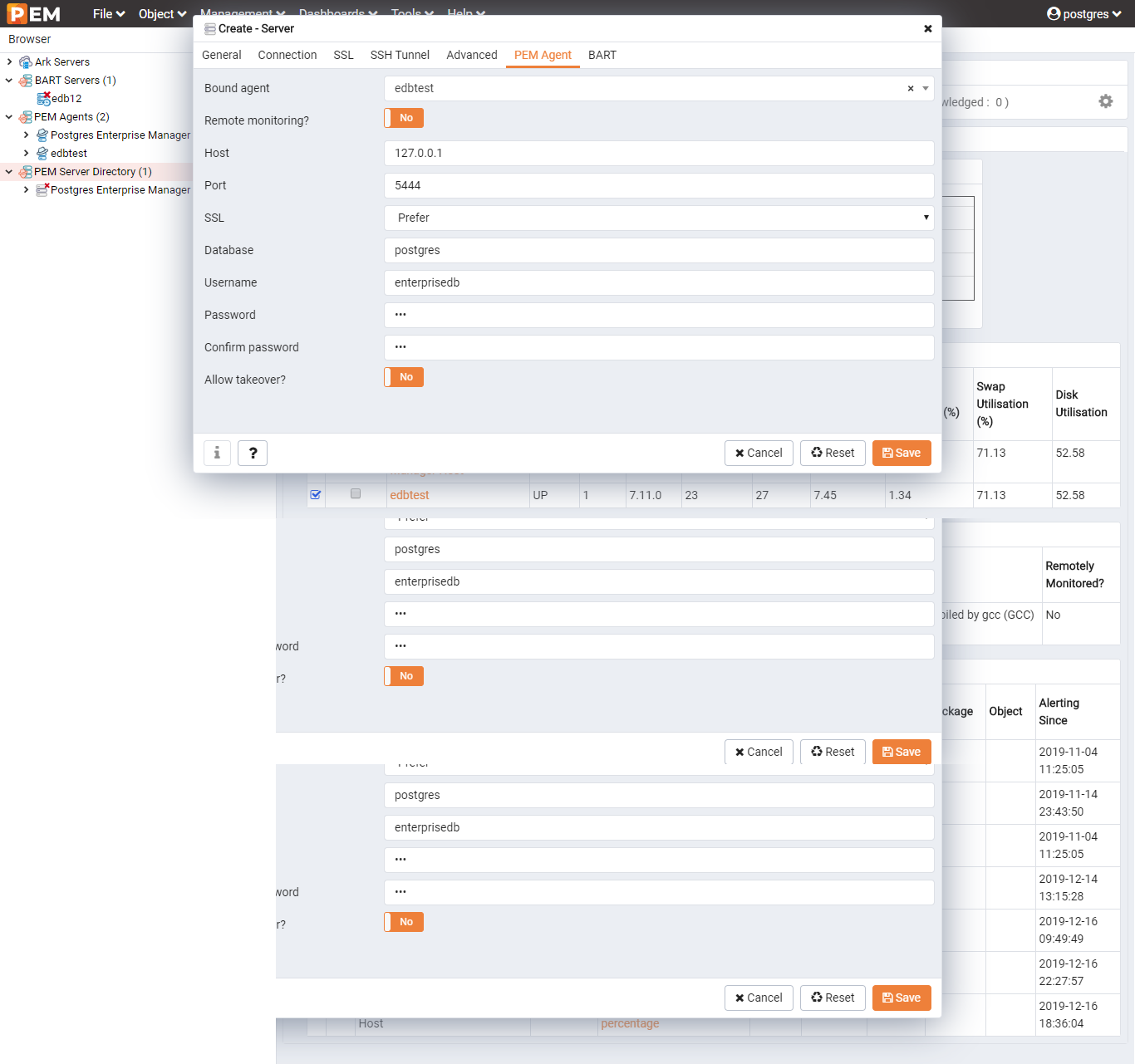
Task: Click the PEM Server Directory icon
Action: point(26,172)
